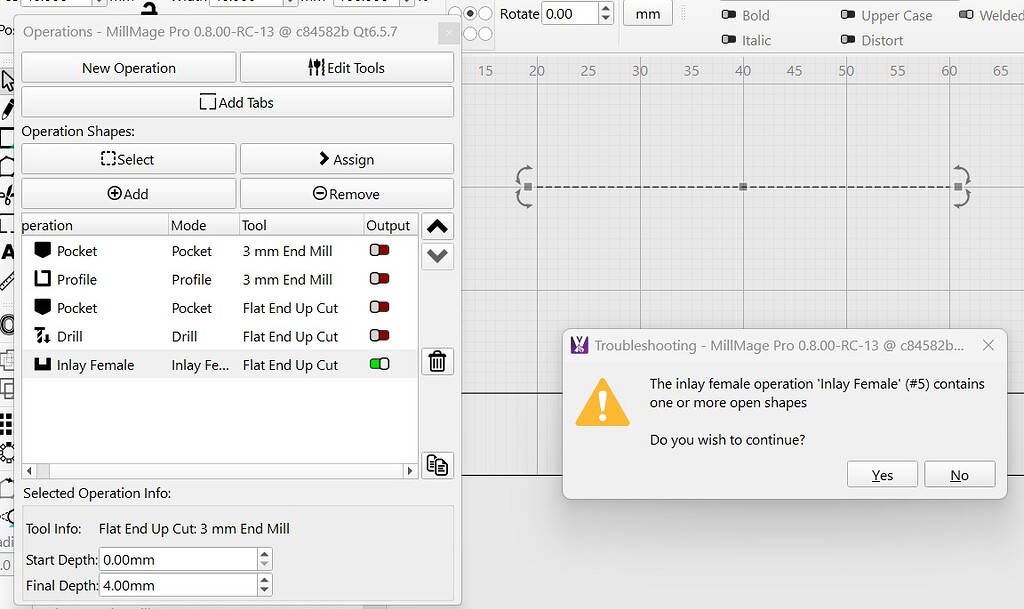The height and width of the screenshot is (609, 1024).
Task: Click Add shapes button
Action: [x=129, y=194]
